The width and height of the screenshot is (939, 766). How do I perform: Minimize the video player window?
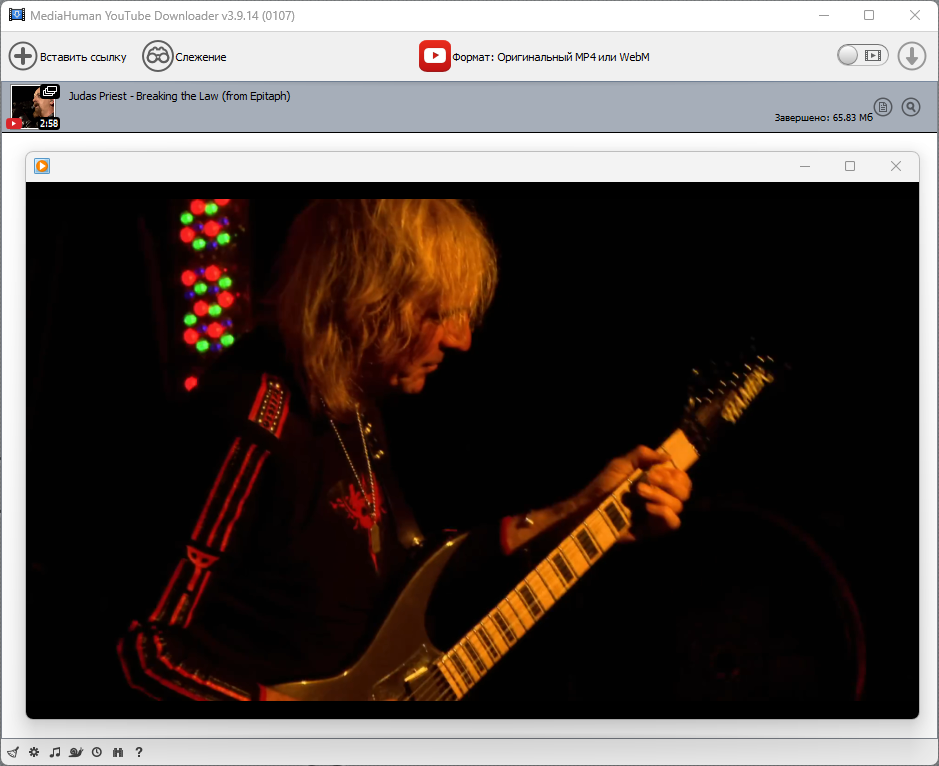(805, 166)
